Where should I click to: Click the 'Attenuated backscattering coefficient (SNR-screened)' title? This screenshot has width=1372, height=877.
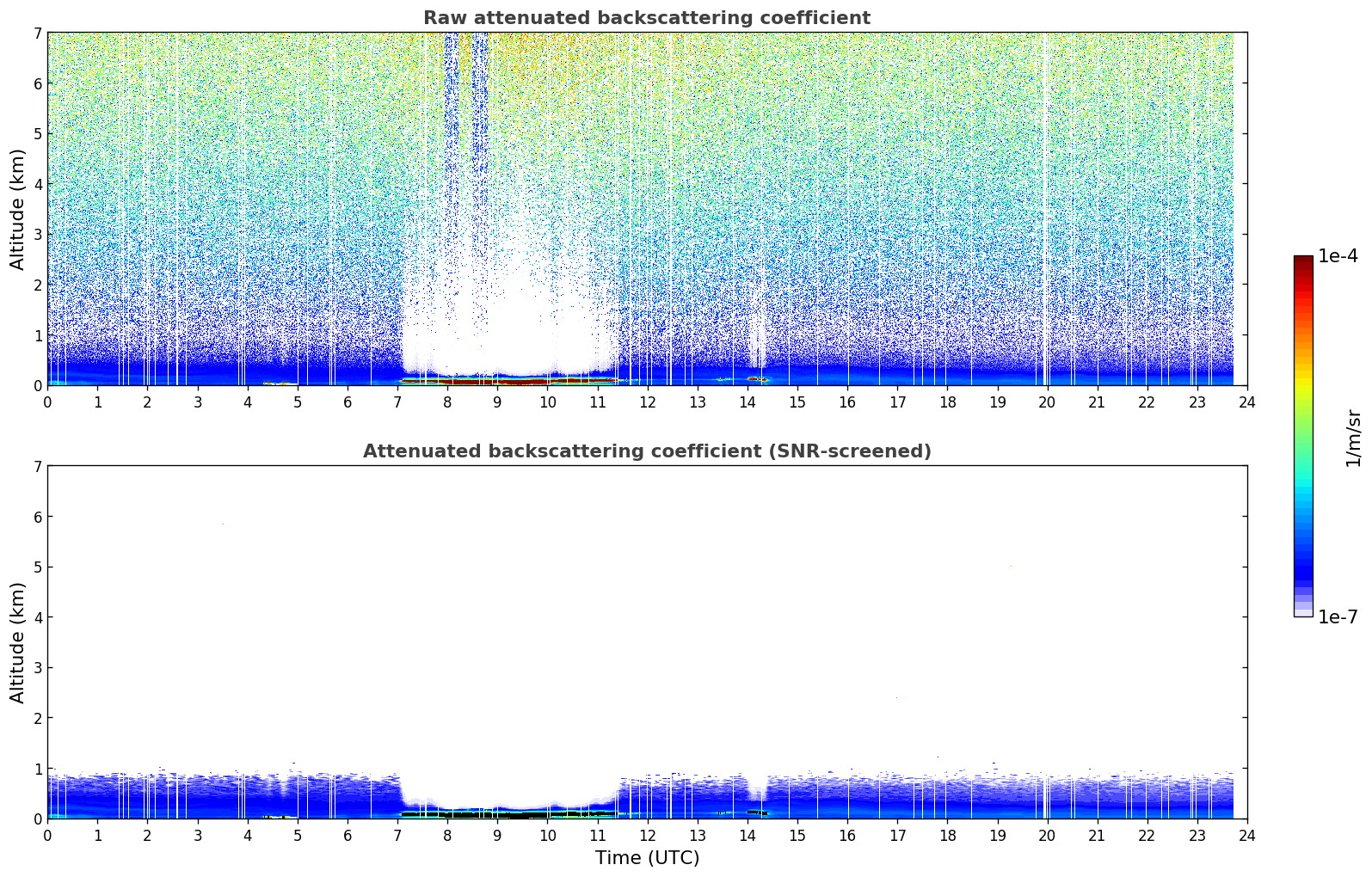point(647,451)
